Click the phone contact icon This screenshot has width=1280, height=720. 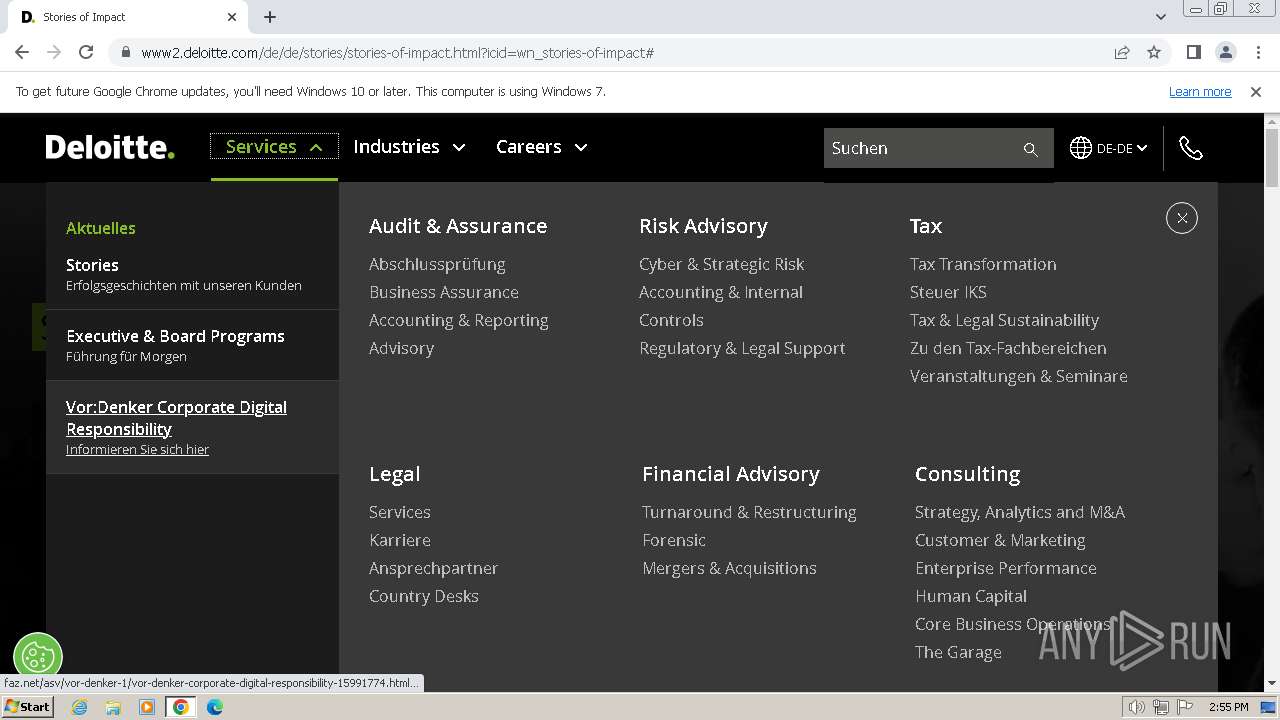[1190, 148]
